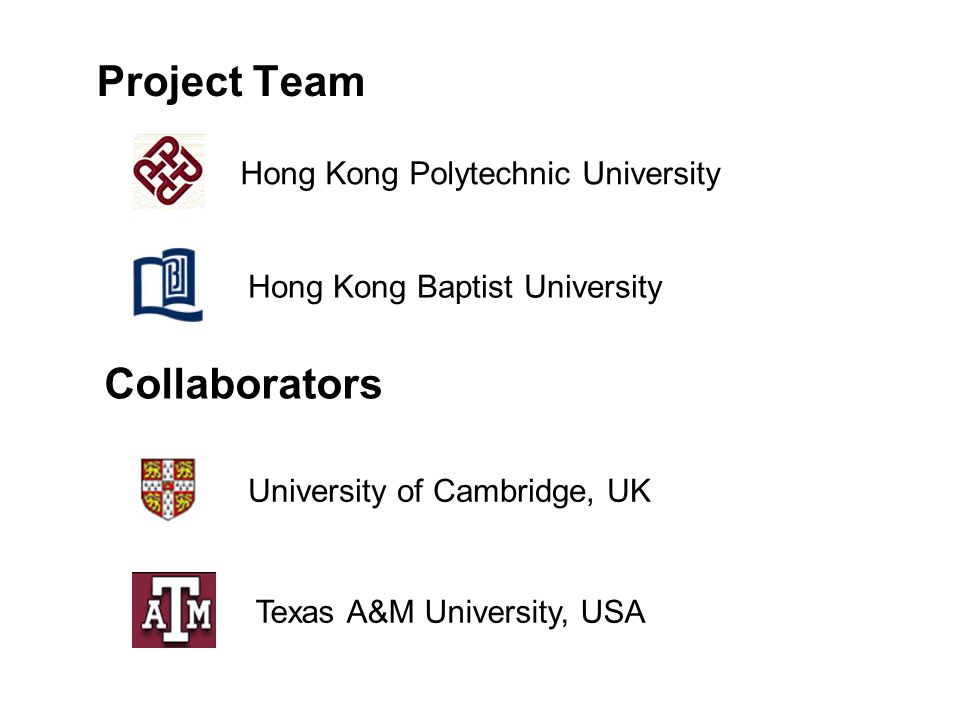The width and height of the screenshot is (960, 720).
Task: Click the Hong Kong Baptist University book logo
Action: [x=168, y=285]
